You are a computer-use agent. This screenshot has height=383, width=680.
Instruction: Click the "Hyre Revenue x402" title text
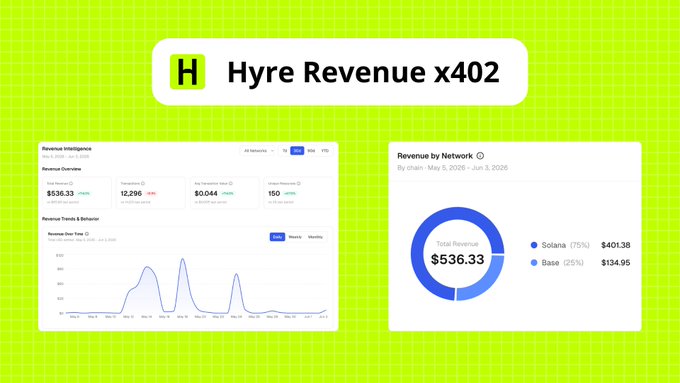(x=363, y=72)
